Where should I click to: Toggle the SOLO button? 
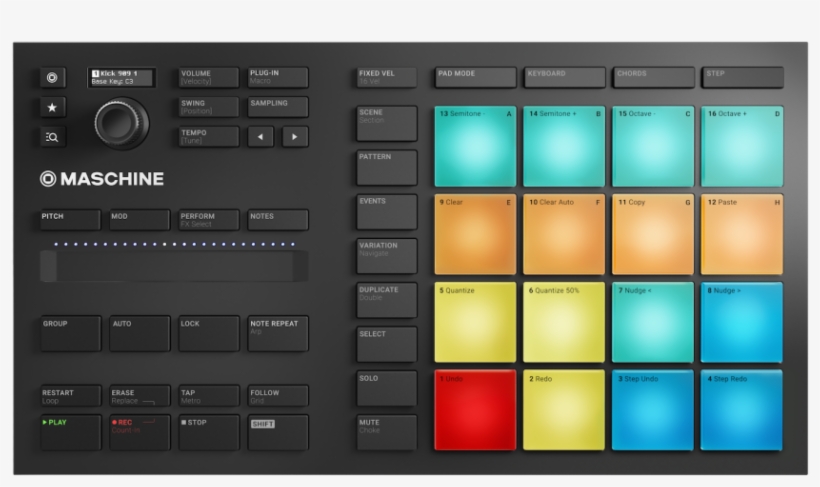click(386, 389)
